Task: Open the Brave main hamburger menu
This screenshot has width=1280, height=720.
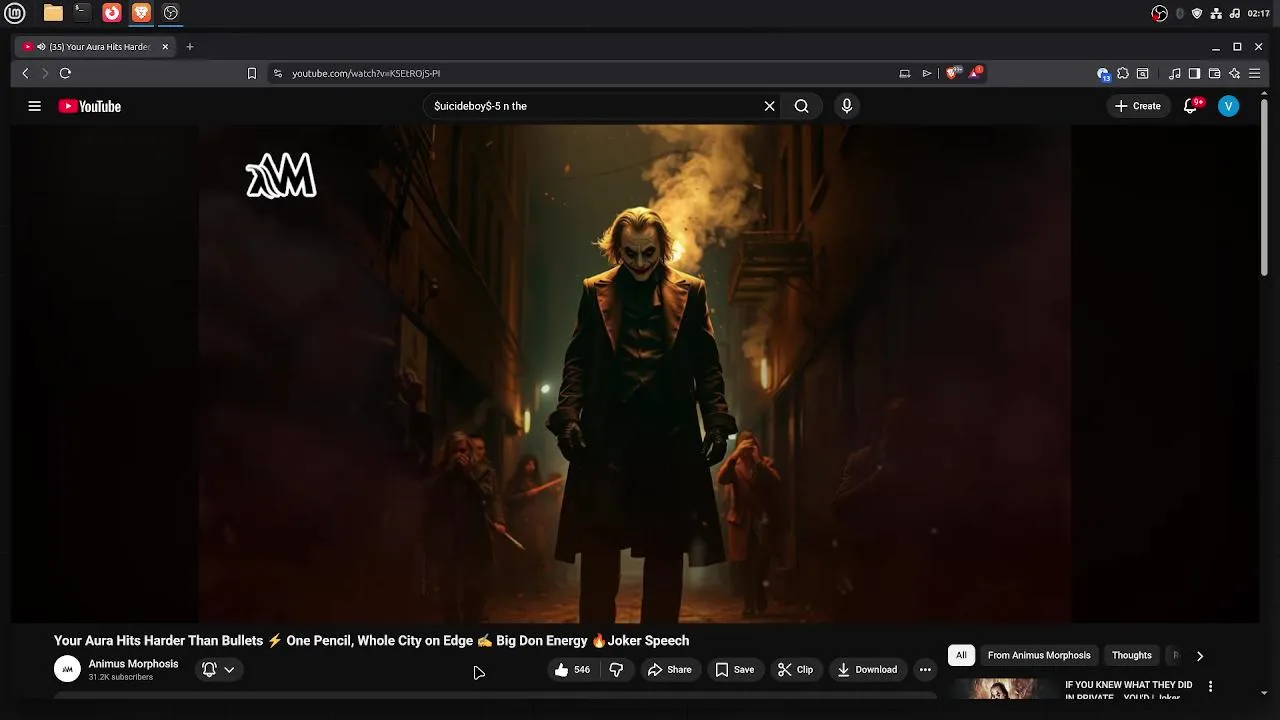Action: (1254, 73)
